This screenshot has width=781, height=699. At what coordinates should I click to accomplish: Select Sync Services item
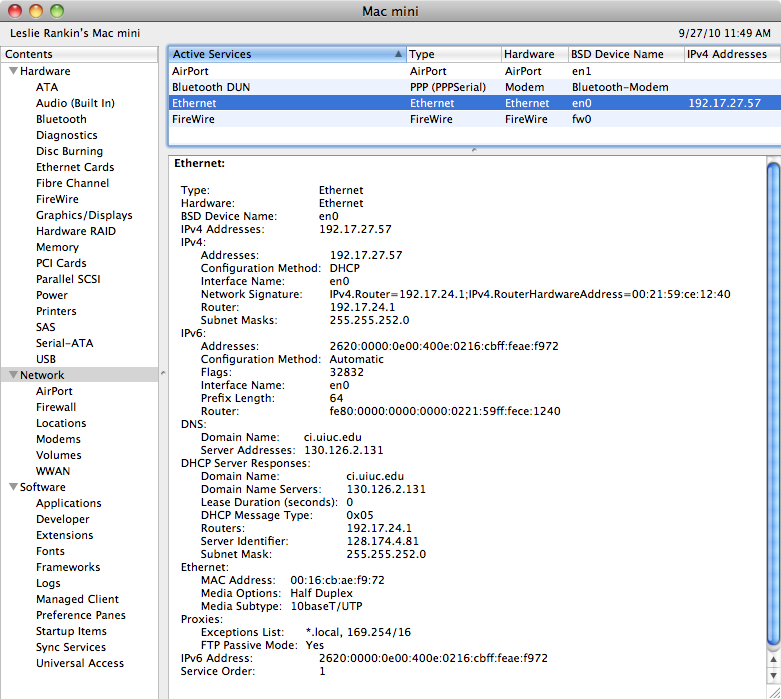point(71,647)
